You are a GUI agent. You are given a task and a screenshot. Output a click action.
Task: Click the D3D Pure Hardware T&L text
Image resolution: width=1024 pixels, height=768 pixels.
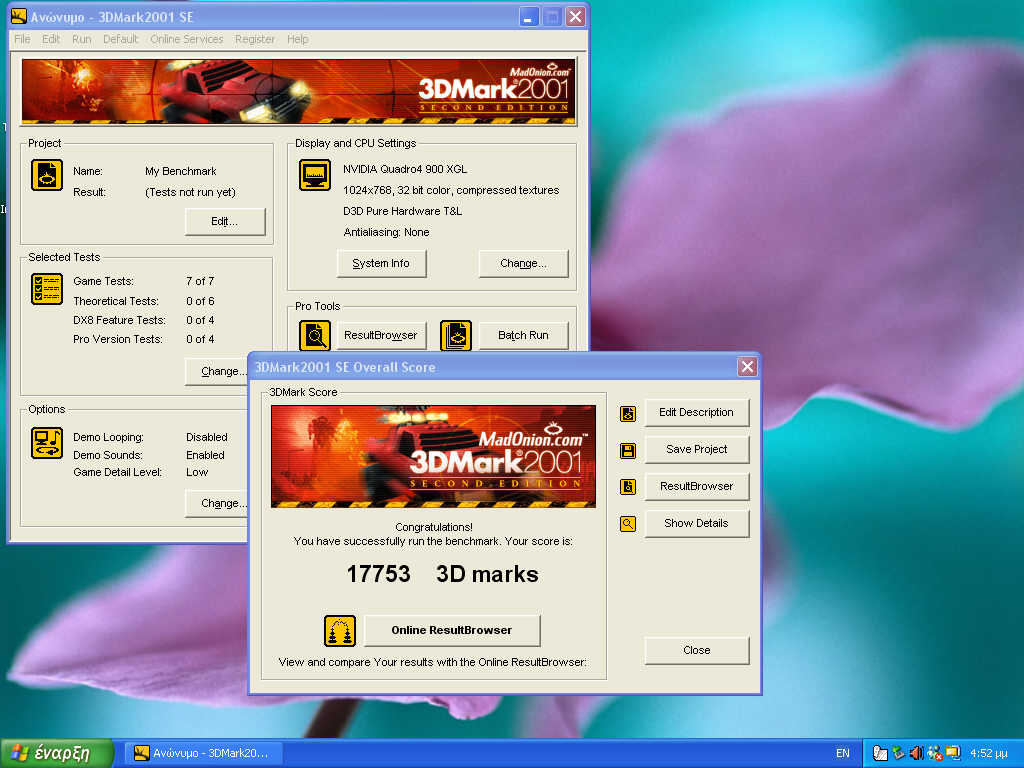click(402, 212)
